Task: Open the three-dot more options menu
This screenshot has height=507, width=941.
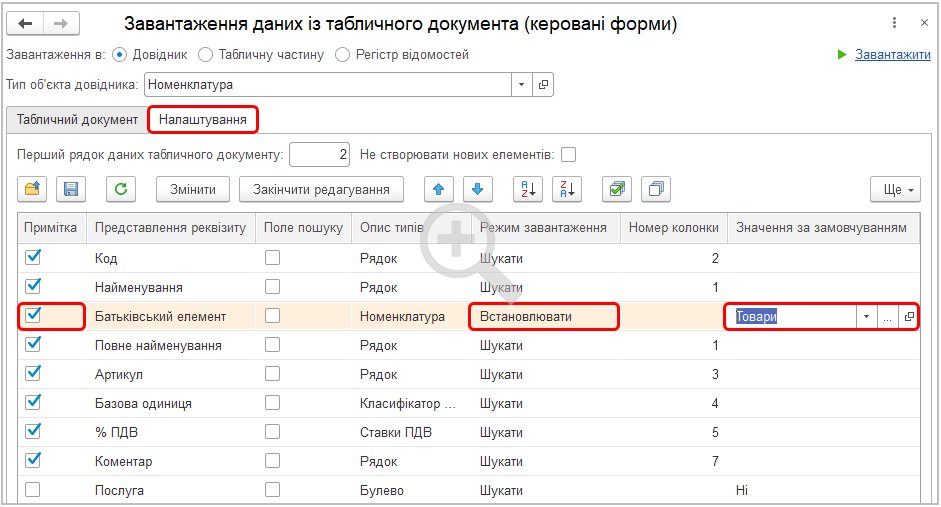Action: pos(894,23)
